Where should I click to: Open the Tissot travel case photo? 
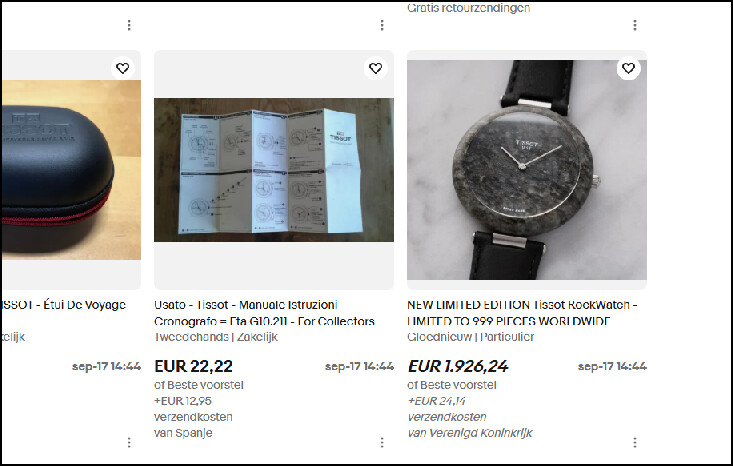(71, 170)
